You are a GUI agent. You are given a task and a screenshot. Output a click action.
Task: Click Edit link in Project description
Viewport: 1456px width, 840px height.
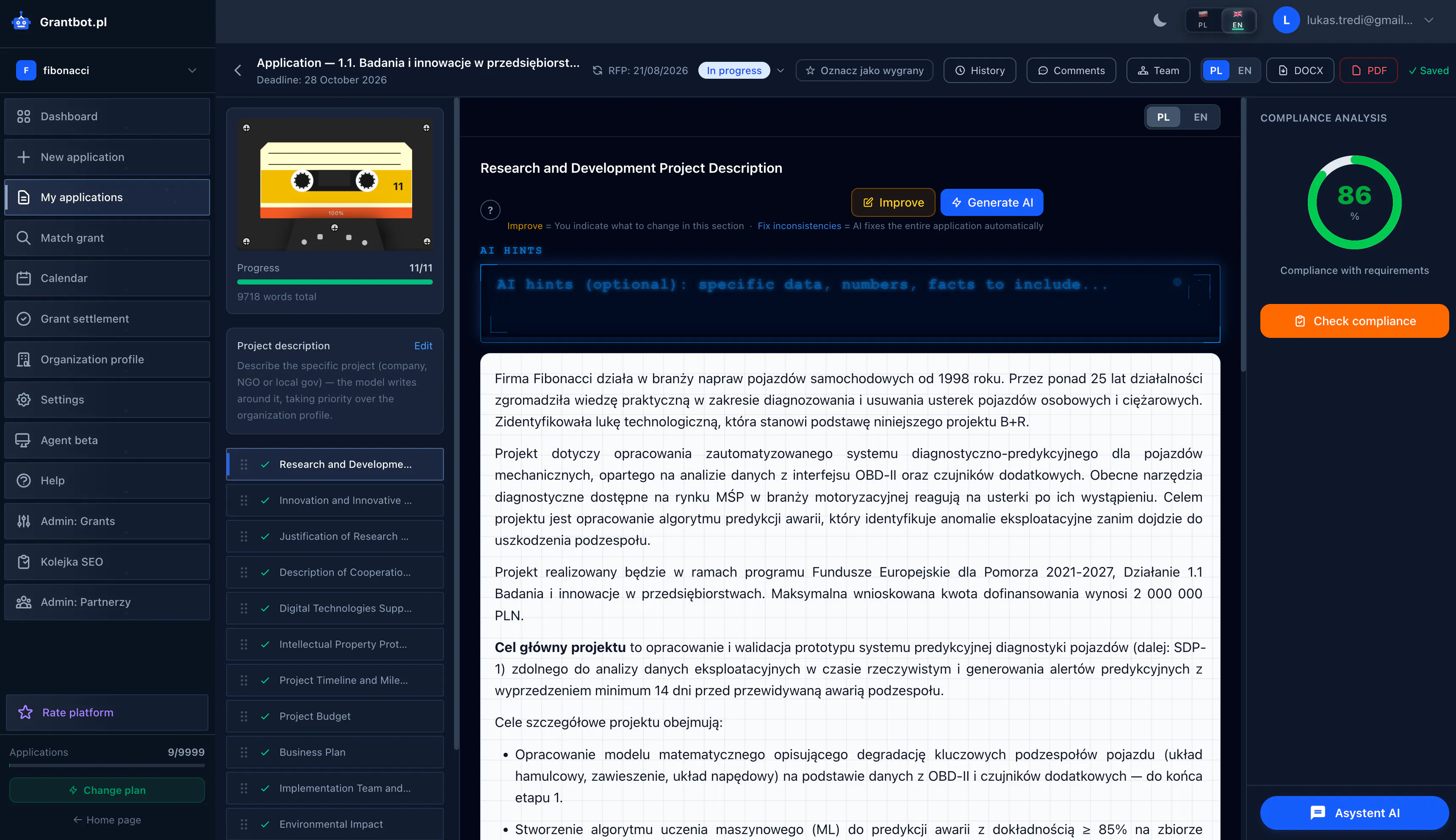[423, 345]
